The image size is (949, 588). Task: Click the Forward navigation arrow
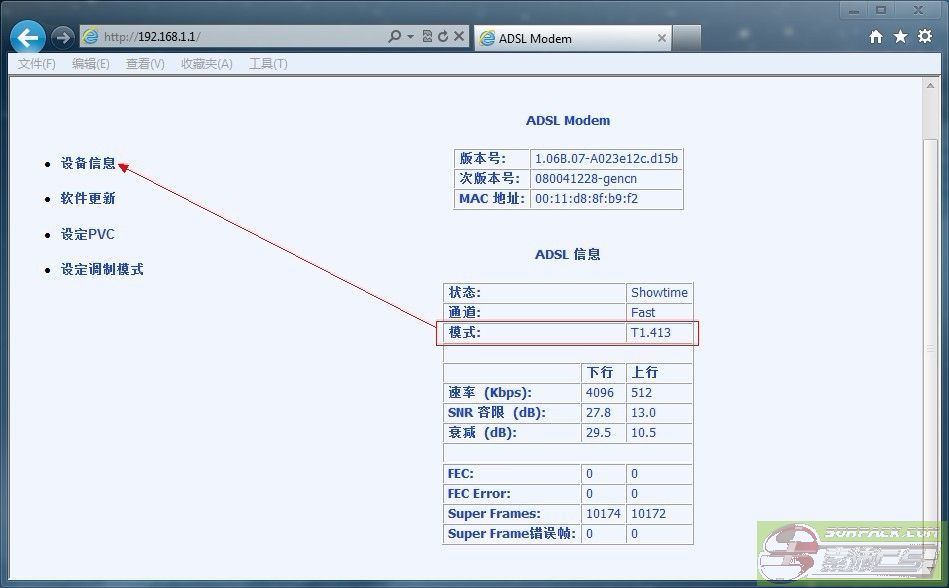(62, 37)
